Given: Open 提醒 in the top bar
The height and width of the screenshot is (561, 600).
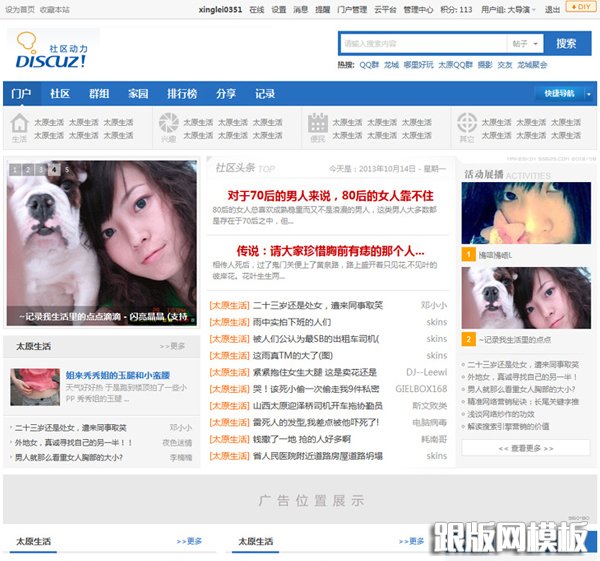Looking at the screenshot, I should (323, 10).
